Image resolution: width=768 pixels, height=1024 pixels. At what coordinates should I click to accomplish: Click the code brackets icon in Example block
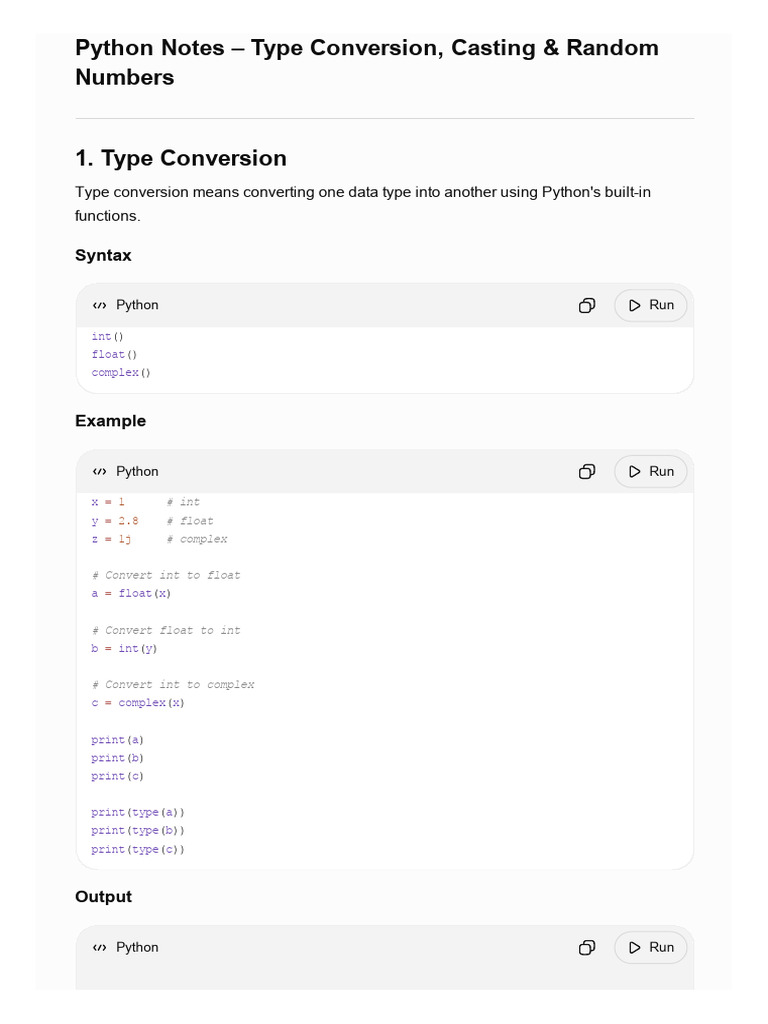pyautogui.click(x=99, y=472)
